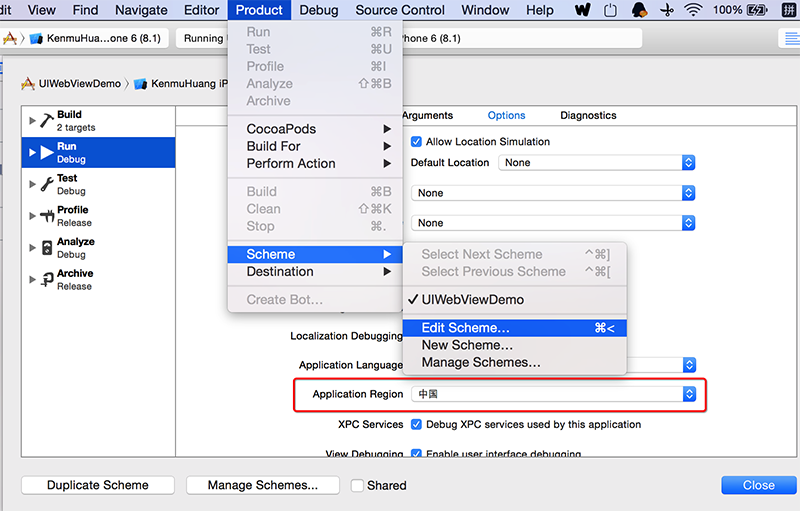Switch to the Options tab
800x511 pixels.
tap(506, 116)
